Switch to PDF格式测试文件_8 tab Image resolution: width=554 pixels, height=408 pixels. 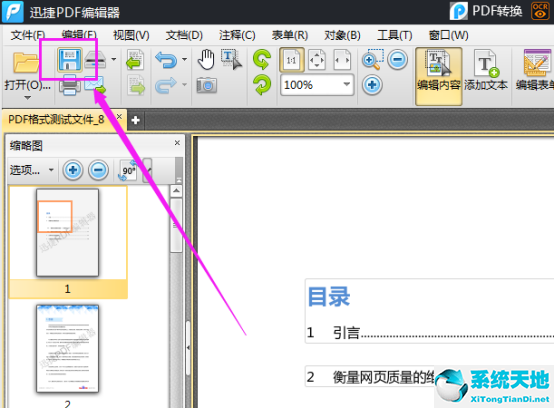pyautogui.click(x=56, y=119)
